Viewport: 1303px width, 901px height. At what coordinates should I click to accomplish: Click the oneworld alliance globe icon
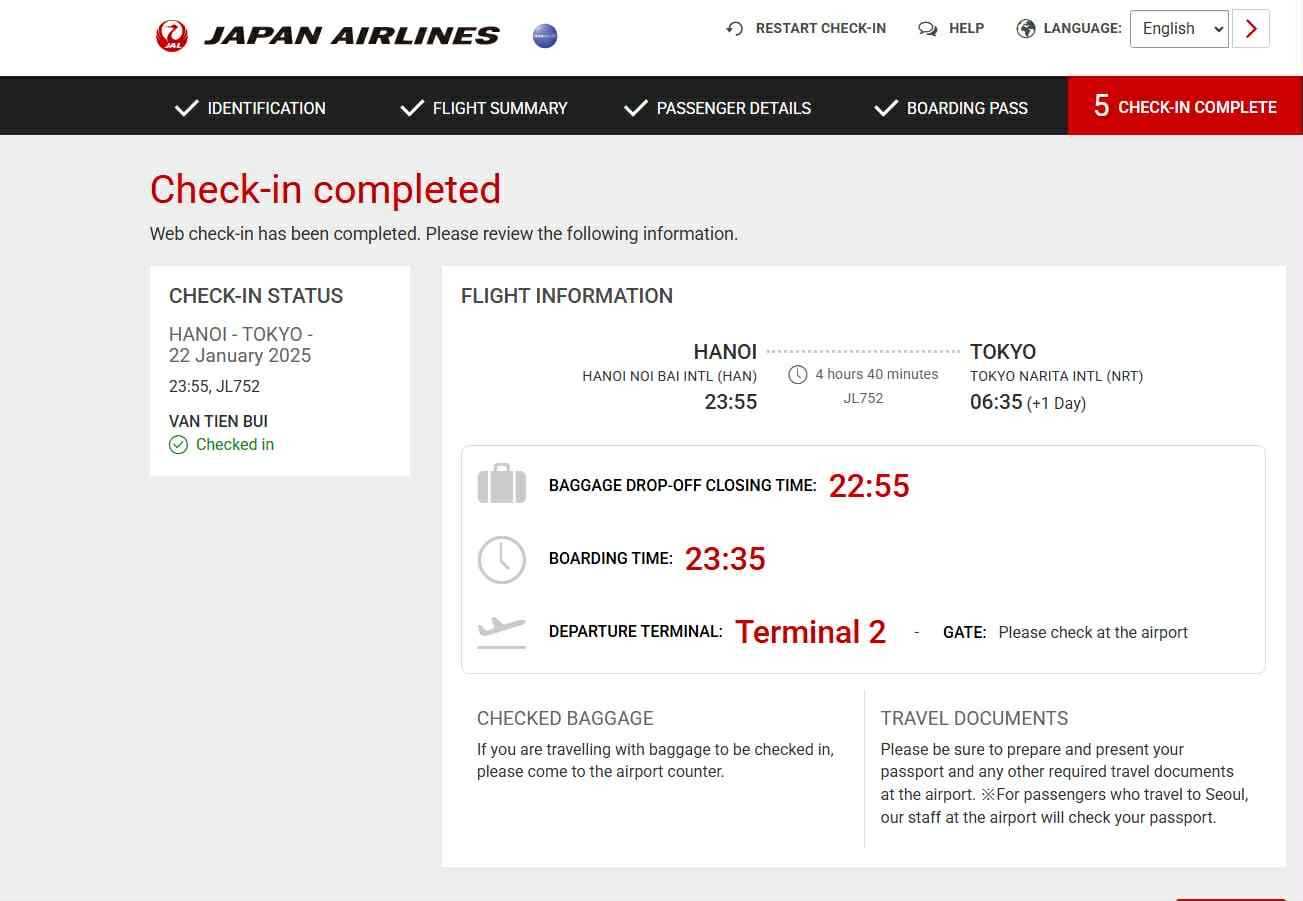pyautogui.click(x=545, y=36)
